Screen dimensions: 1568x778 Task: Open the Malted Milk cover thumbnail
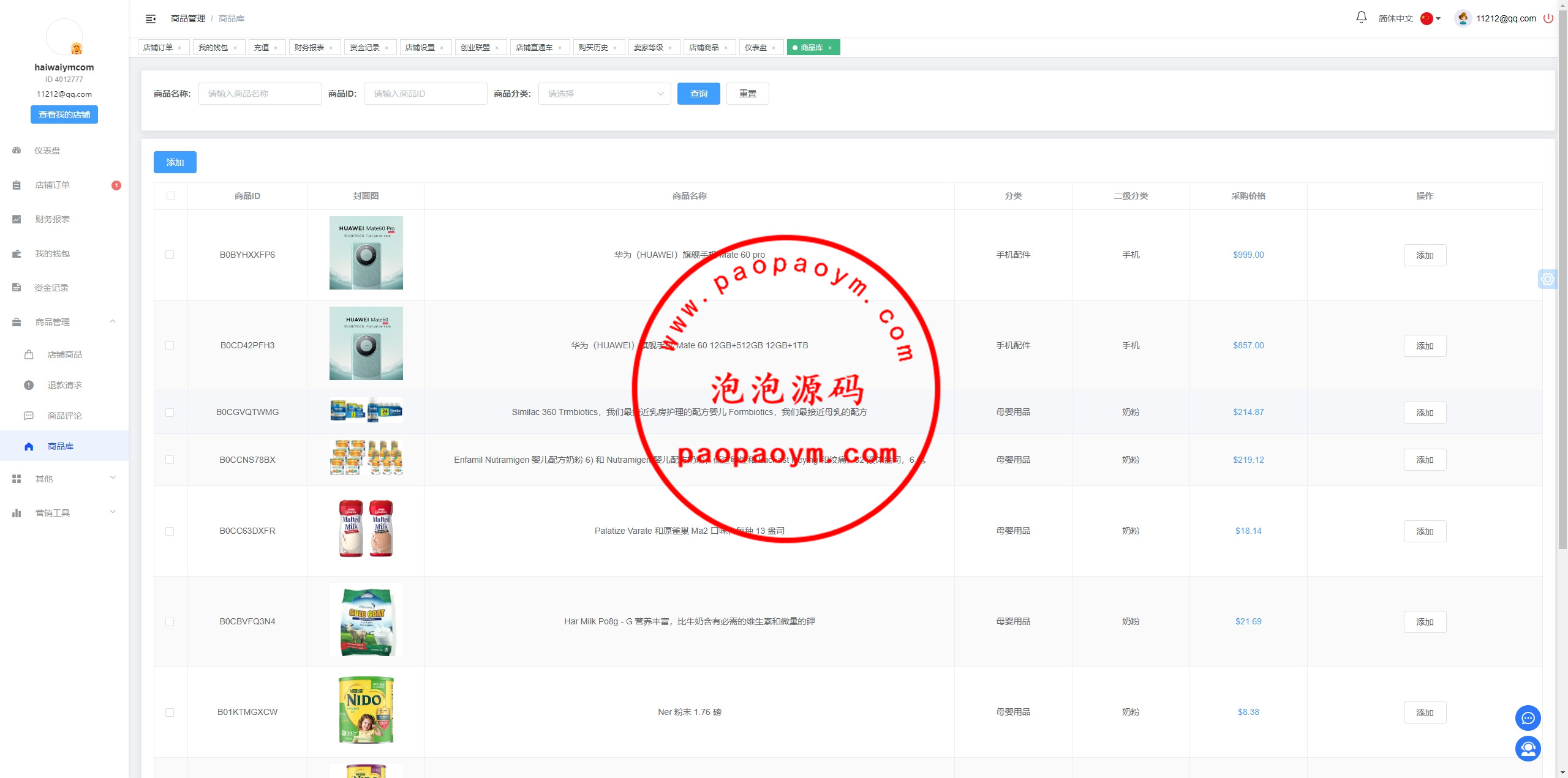point(366,529)
